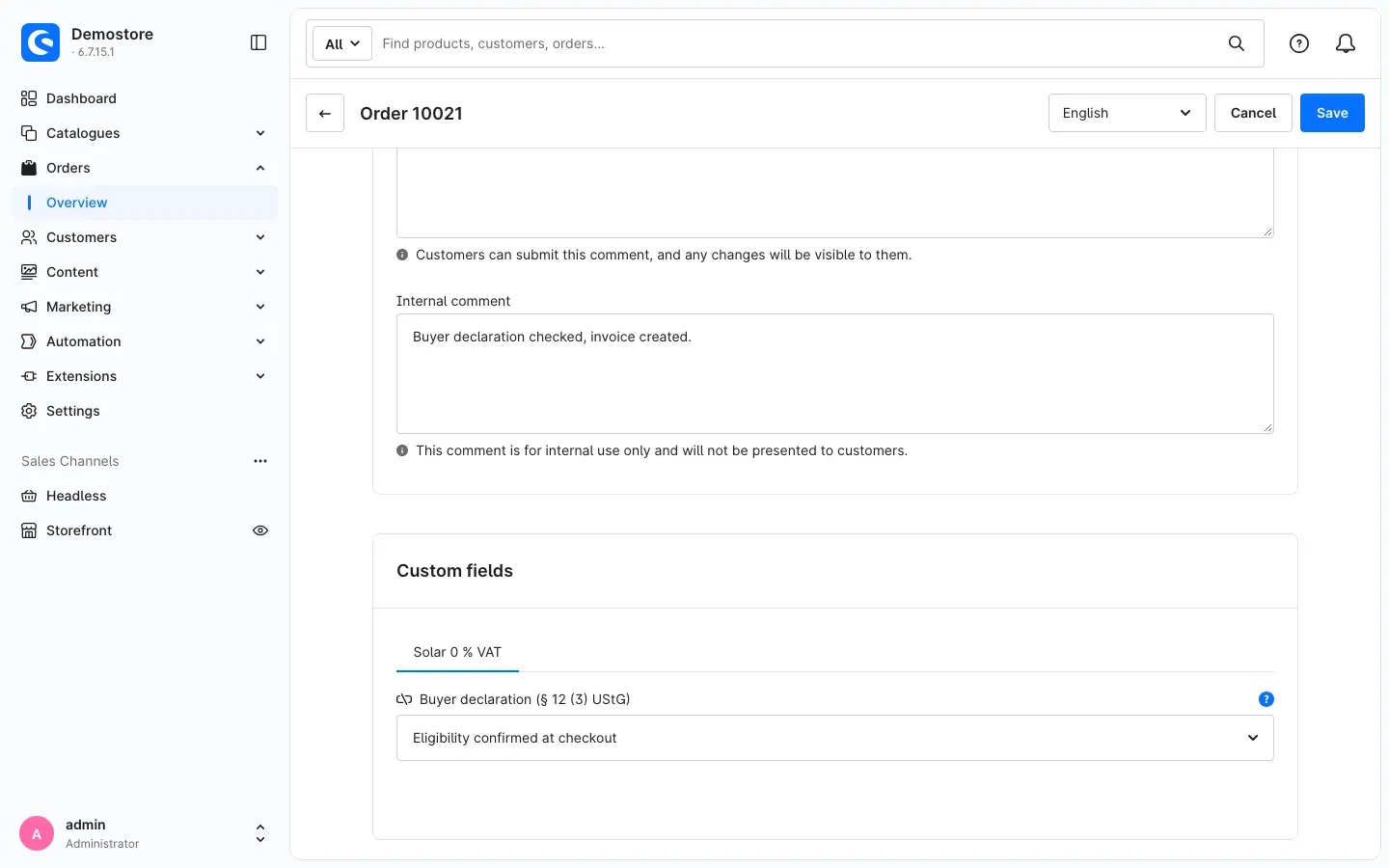1389x868 pixels.
Task: Open the Settings menu item
Action: (145, 411)
